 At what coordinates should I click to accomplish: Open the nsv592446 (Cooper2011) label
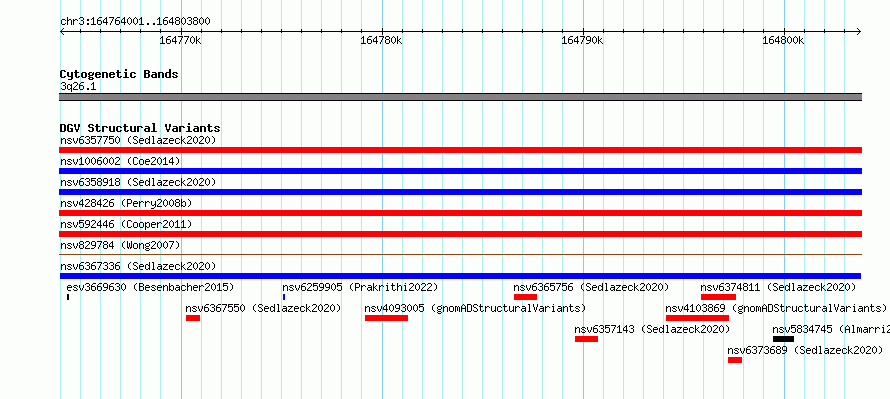[x=126, y=224]
